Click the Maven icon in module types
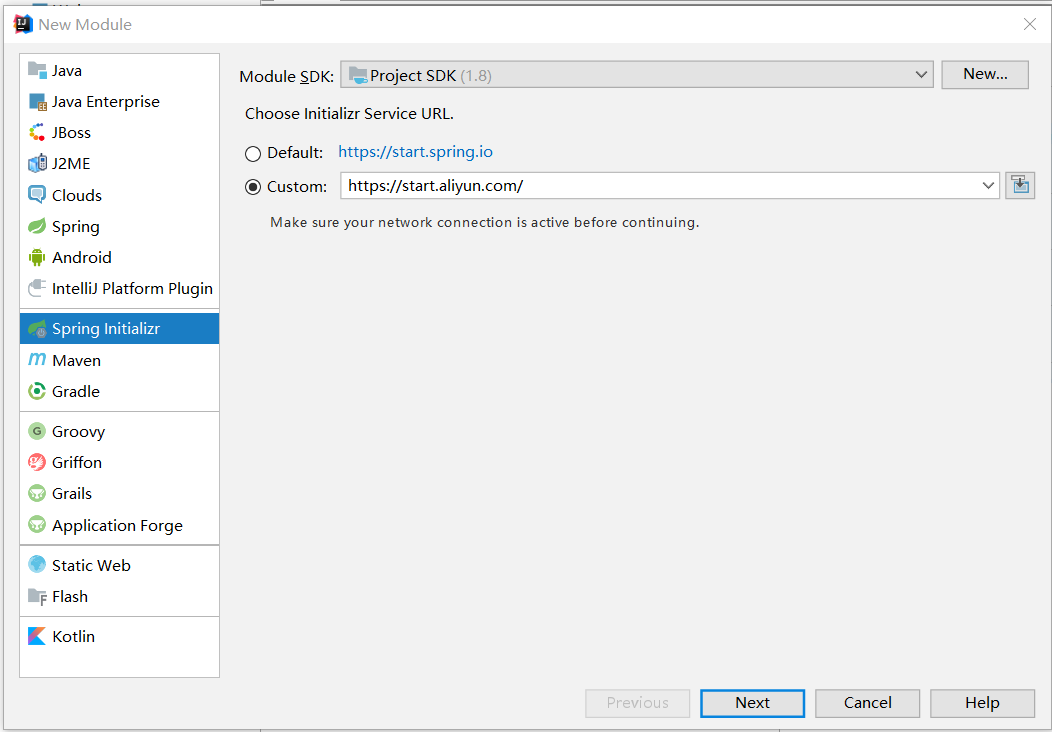This screenshot has height=732, width=1052. (x=37, y=360)
